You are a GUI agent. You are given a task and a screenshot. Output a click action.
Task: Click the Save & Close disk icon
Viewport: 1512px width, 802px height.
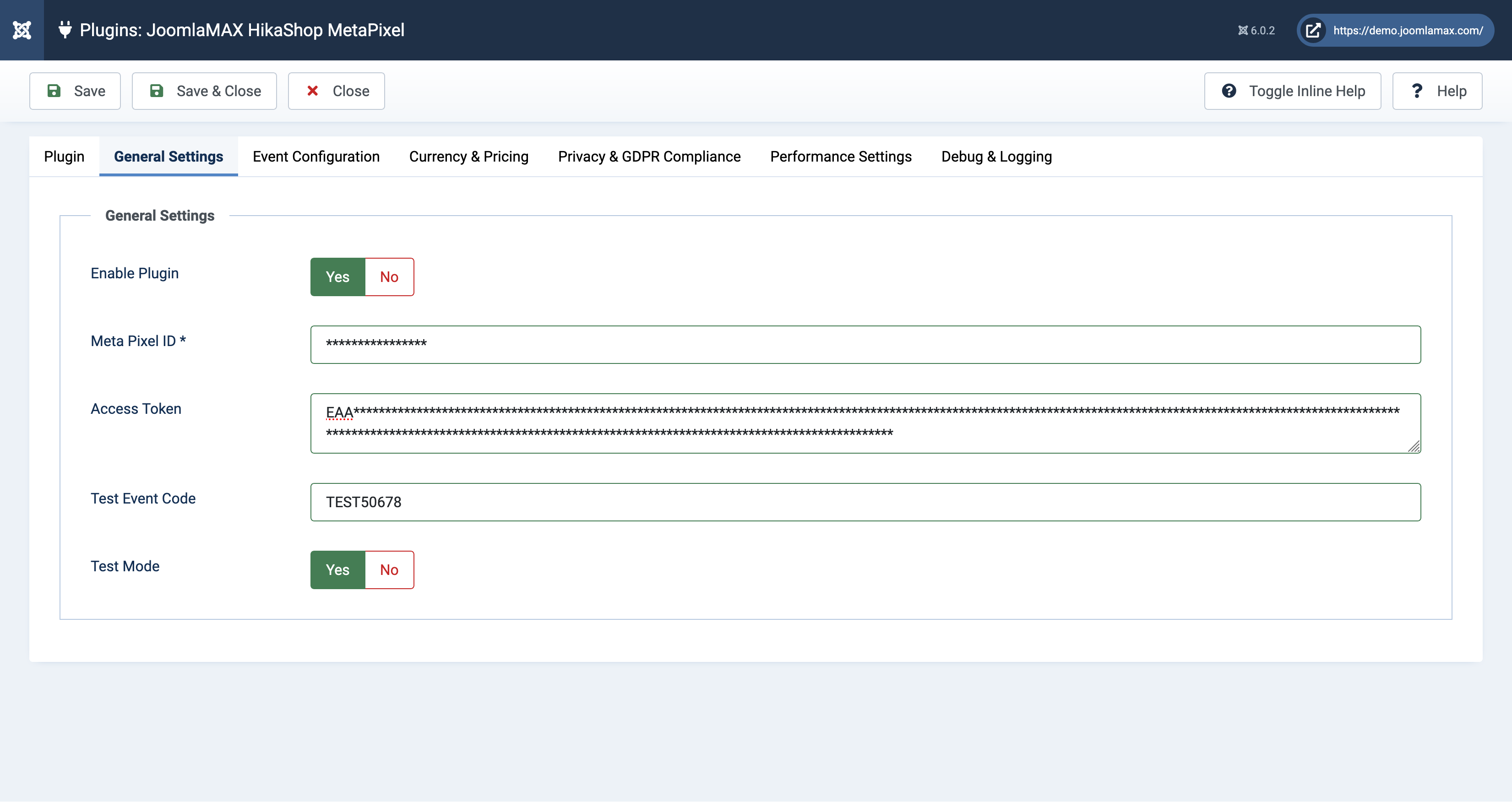157,91
